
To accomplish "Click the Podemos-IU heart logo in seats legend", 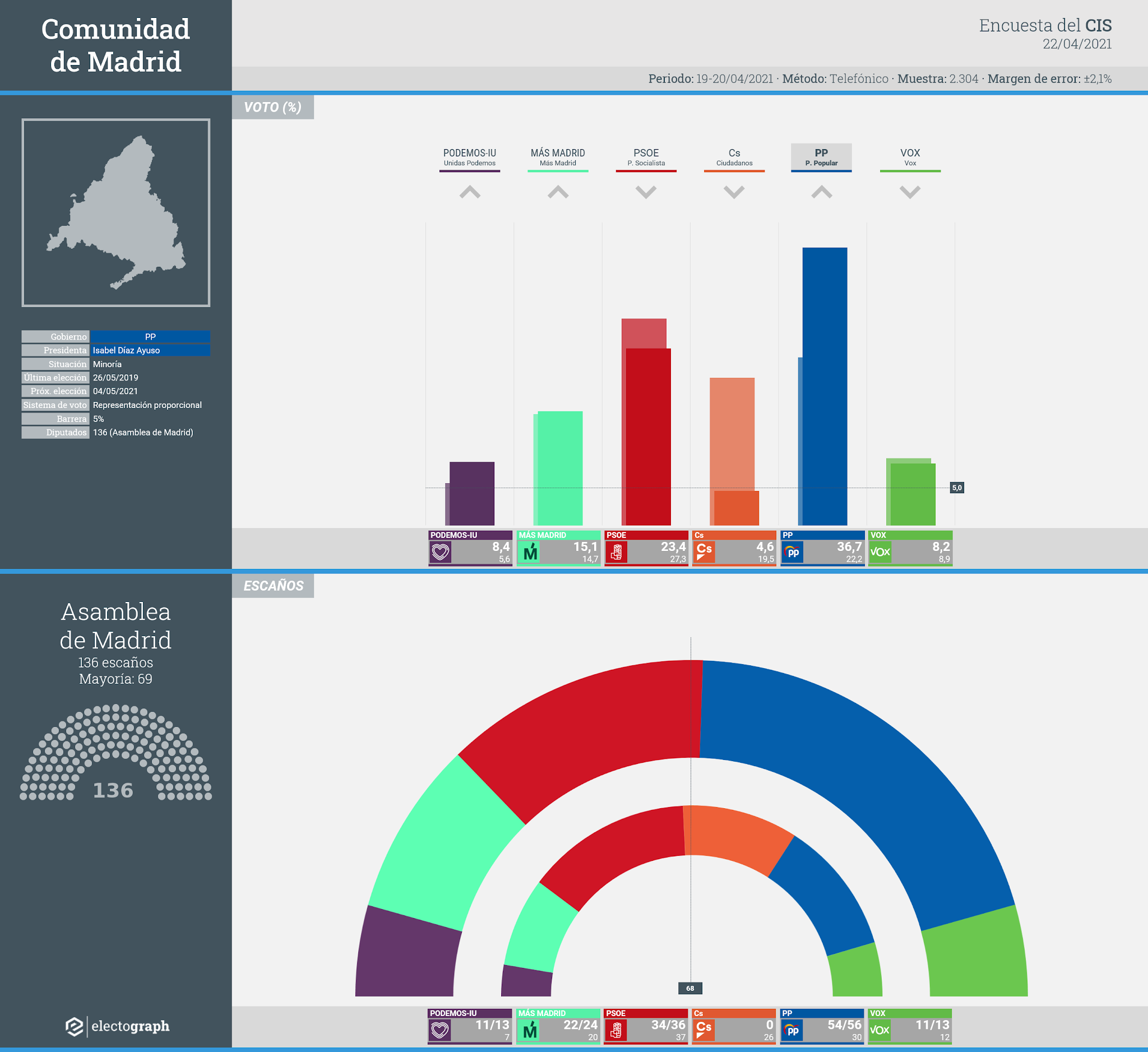I will pos(439,1030).
